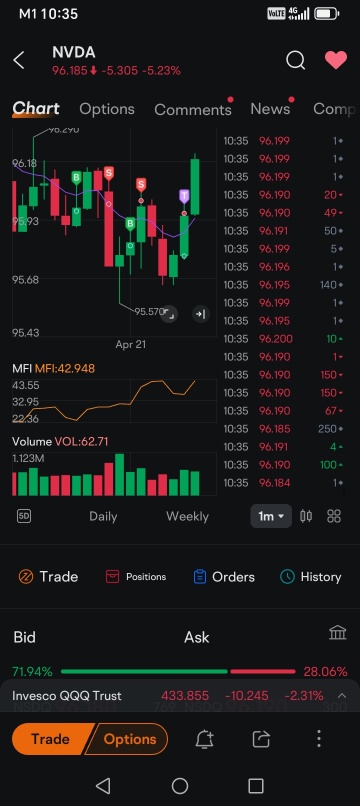
Task: Open the chart layout grid icon
Action: [x=334, y=516]
